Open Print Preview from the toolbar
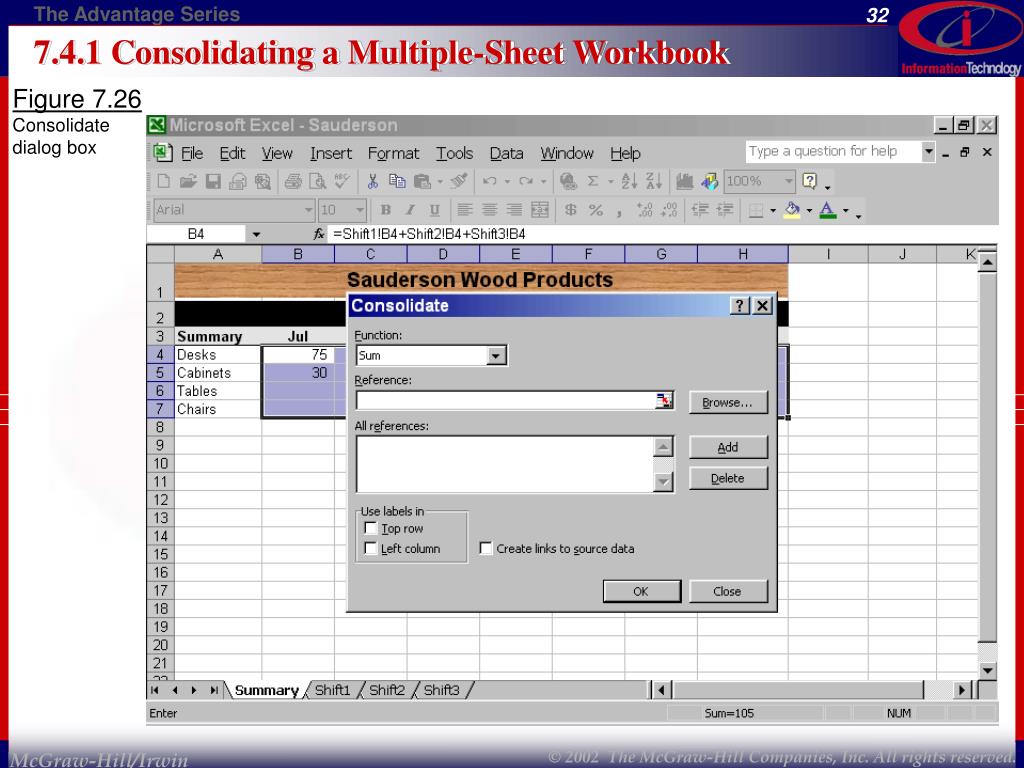 pyautogui.click(x=317, y=181)
